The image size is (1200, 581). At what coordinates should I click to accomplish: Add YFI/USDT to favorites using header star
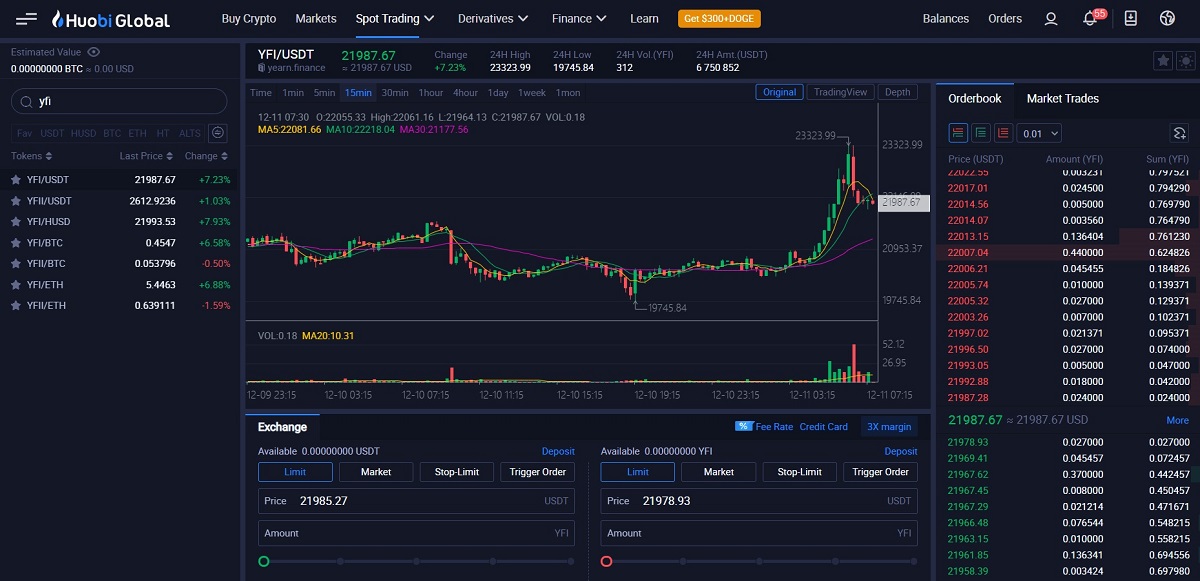[1162, 61]
